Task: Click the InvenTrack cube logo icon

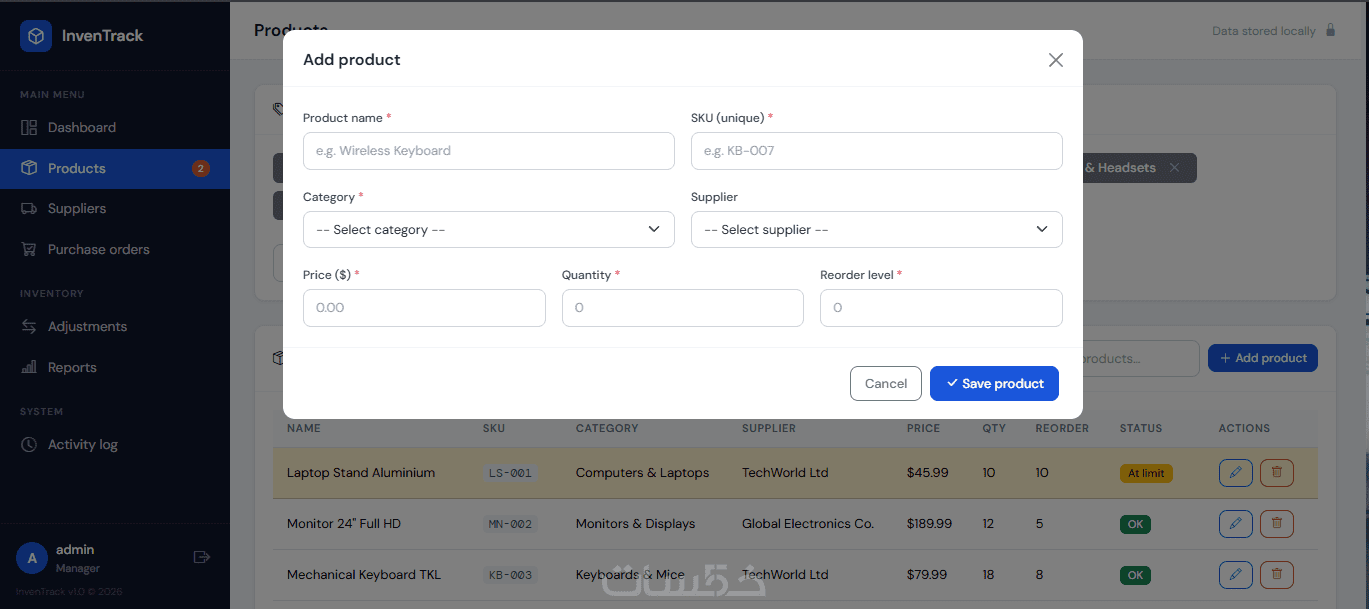Action: [36, 36]
